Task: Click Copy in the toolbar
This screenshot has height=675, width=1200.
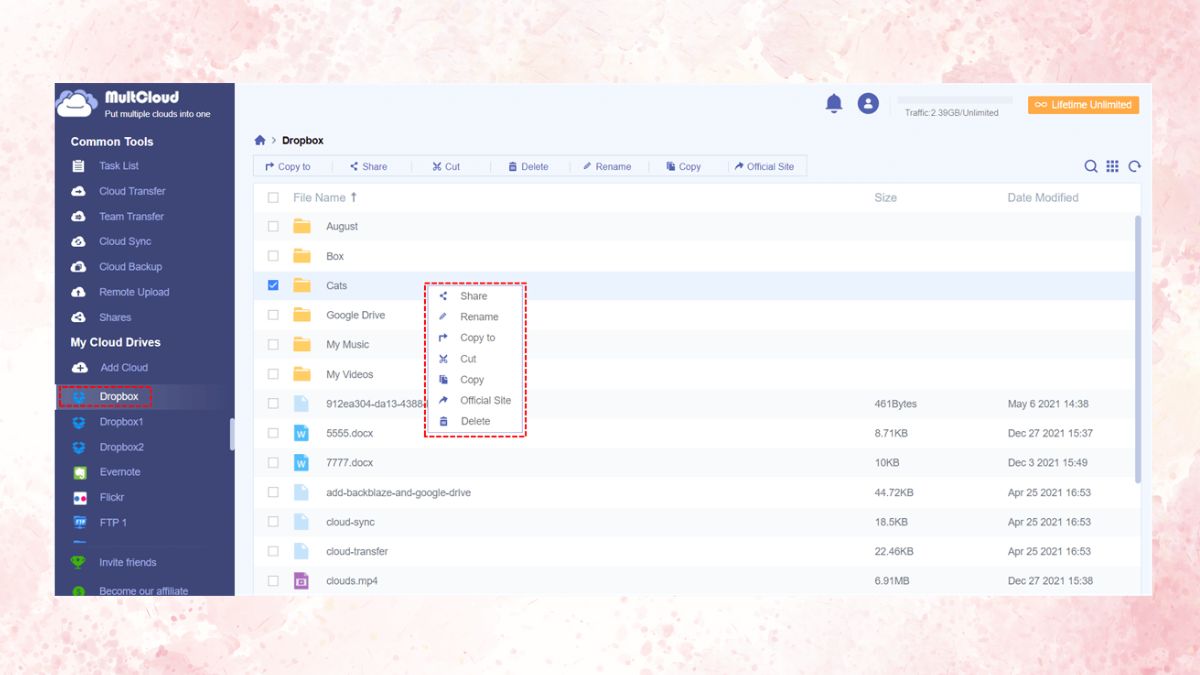Action: (x=684, y=167)
